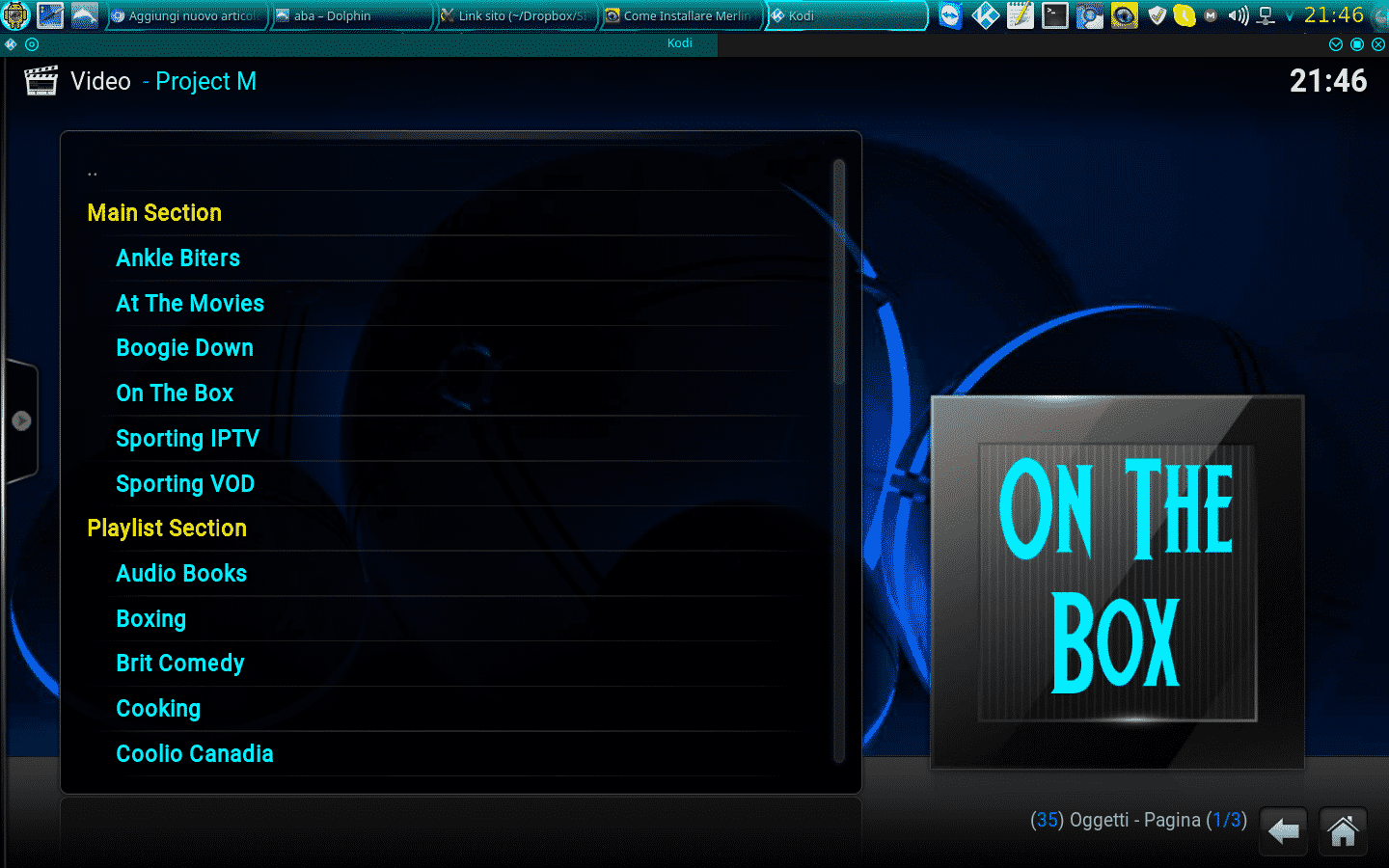Open the desktop pen widget icon
The width and height of the screenshot is (1389, 868).
pyautogui.click(x=50, y=15)
